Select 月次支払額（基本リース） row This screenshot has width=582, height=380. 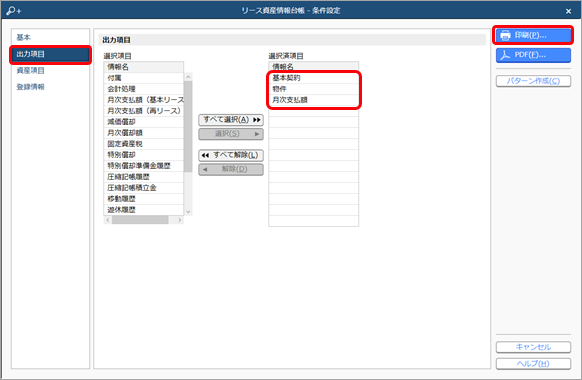(x=144, y=100)
